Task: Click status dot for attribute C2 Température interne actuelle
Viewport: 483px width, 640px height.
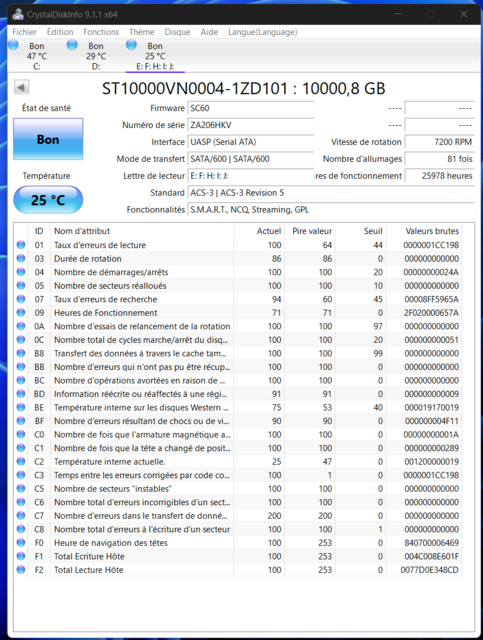Action: tap(21, 461)
